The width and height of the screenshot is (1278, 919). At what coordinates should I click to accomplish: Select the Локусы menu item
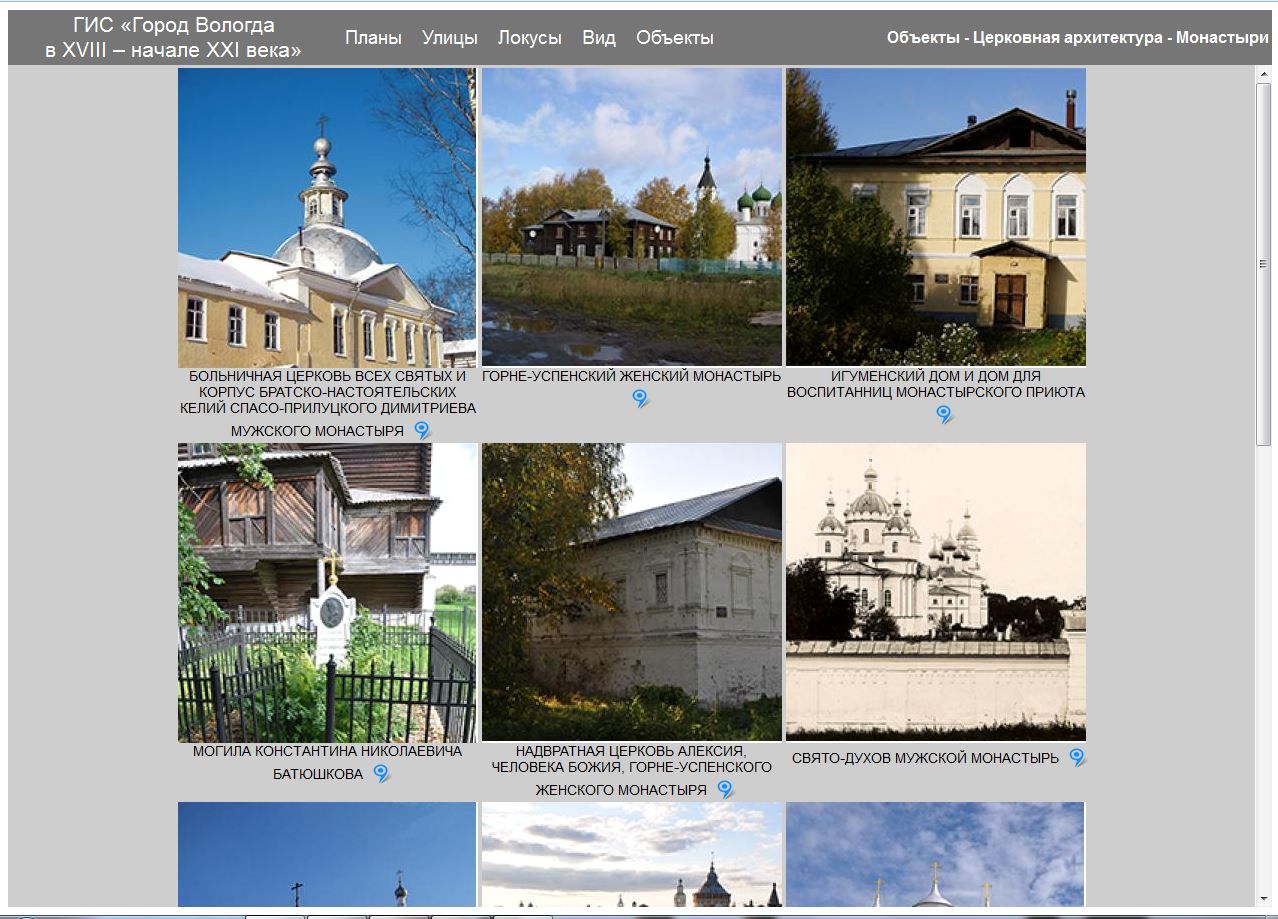(x=529, y=38)
